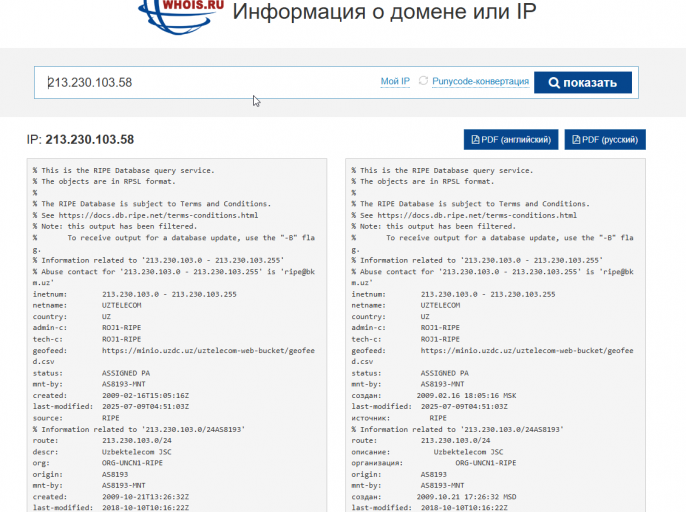Click source: RIPE line in left panel

pos(76,418)
